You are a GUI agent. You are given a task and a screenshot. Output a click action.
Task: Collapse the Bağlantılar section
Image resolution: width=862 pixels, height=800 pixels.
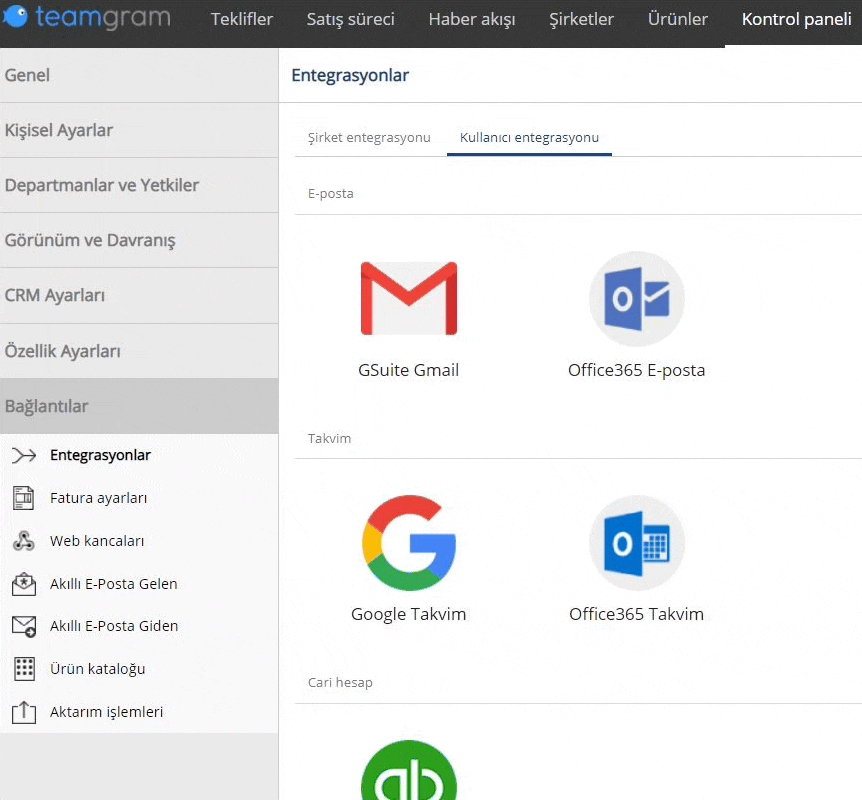[139, 406]
